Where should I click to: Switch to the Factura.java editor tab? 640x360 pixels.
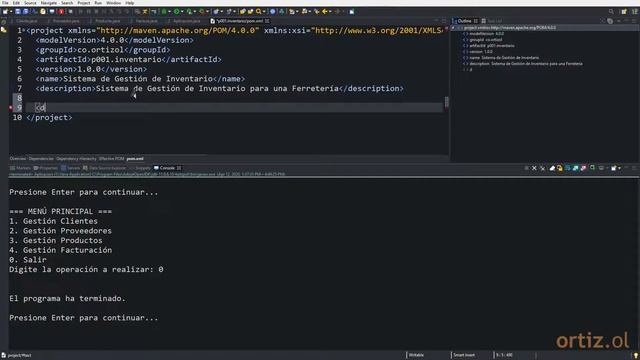point(146,21)
